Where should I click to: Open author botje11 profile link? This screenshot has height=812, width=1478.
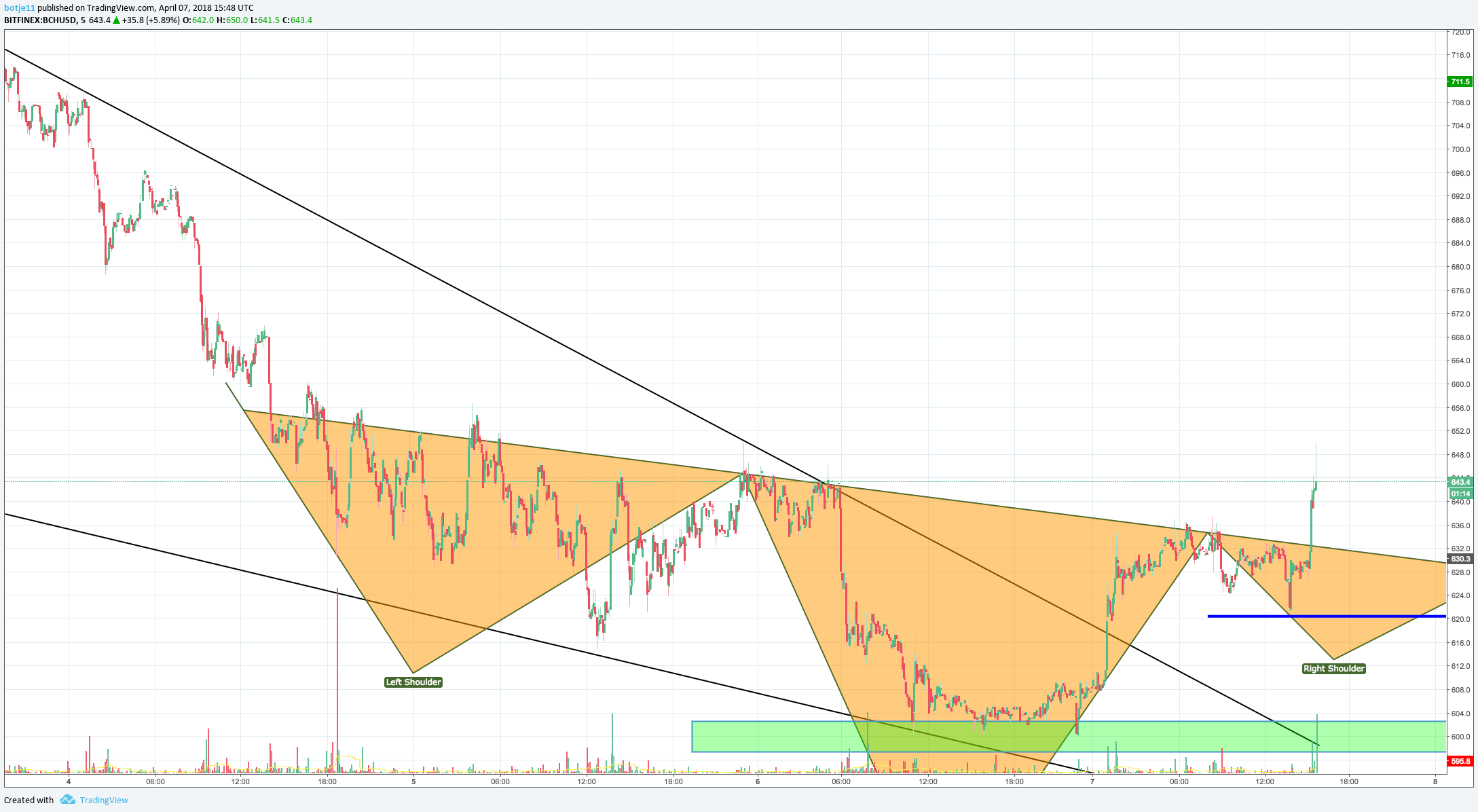(x=20, y=8)
